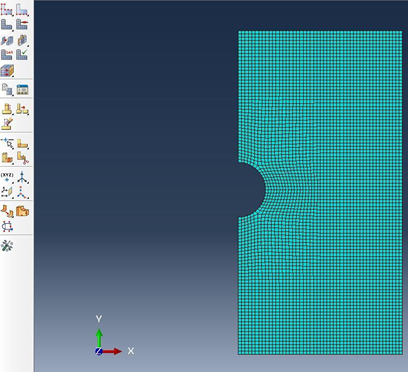Choose the Partition Edge tool with cursor
Viewport: 408px width, 372px height.
click(x=7, y=143)
